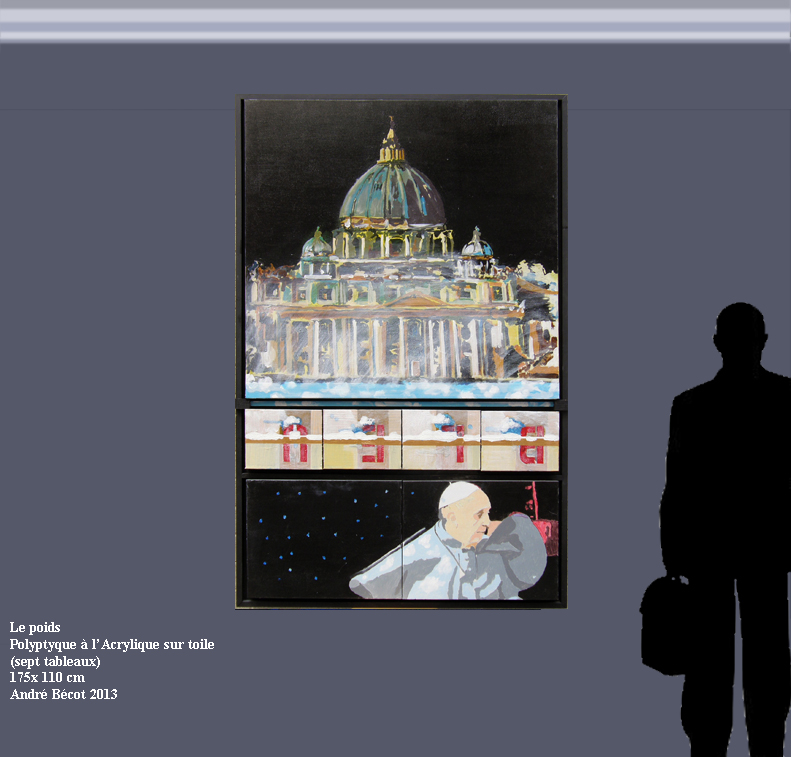Select the fourth small panel in middle row
This screenshot has width=791, height=757.
coord(520,439)
